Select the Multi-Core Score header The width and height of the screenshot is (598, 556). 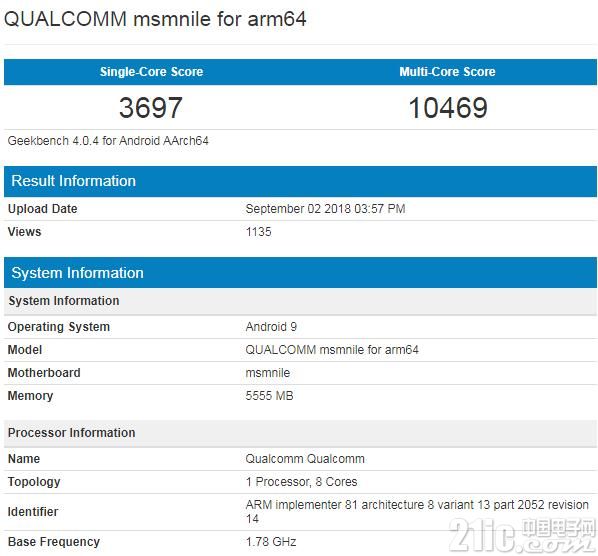[x=447, y=72]
